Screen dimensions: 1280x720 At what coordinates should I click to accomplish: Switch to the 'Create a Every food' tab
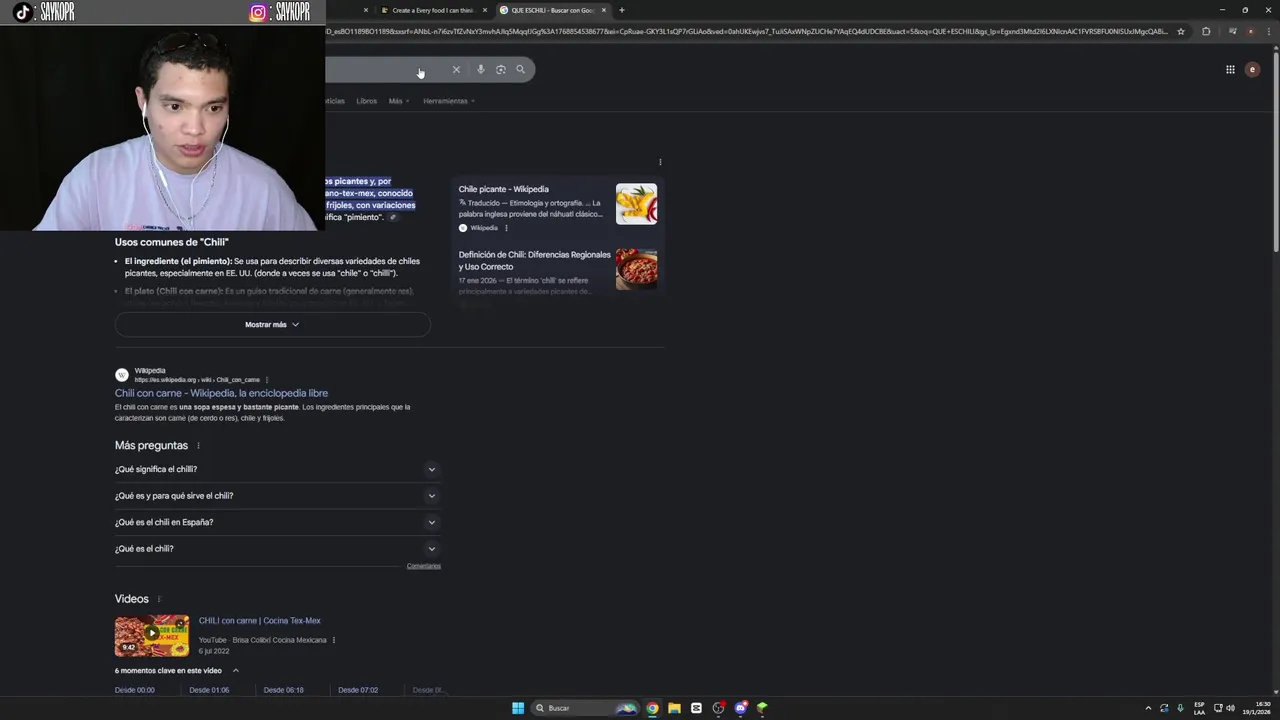click(432, 10)
